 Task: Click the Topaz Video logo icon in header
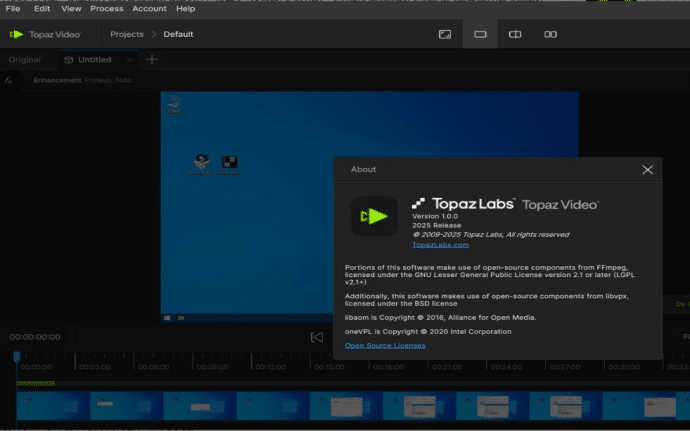16,34
